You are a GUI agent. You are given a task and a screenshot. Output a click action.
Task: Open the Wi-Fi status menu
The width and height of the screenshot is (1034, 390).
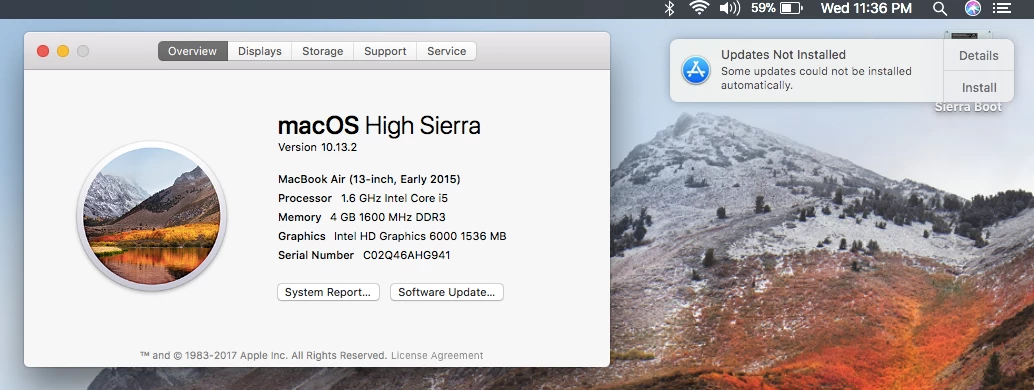point(699,9)
